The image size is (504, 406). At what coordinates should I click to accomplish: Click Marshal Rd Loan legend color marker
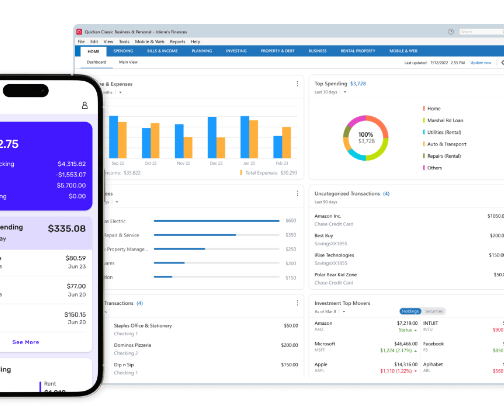tap(424, 120)
